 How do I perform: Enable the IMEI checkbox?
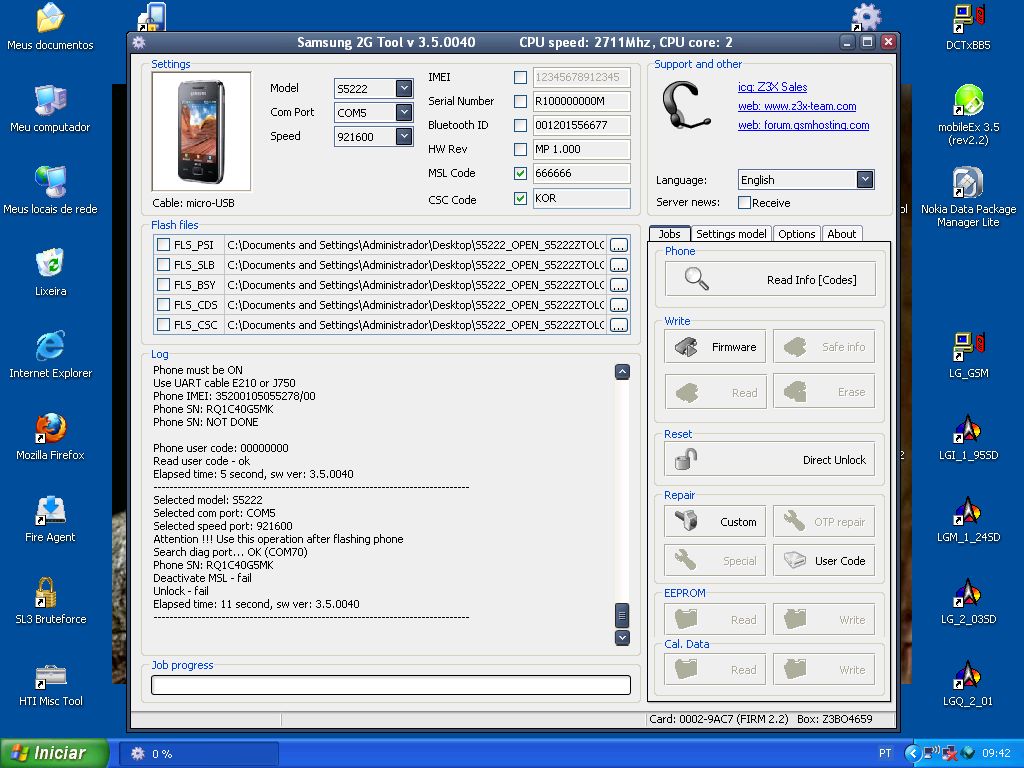click(520, 77)
